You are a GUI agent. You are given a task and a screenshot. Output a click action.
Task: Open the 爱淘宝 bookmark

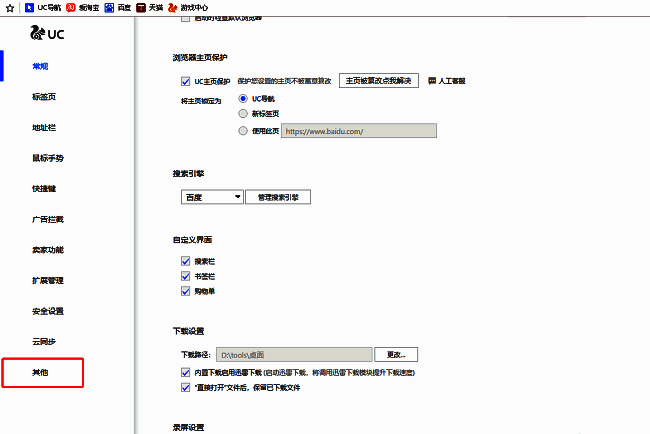click(x=83, y=7)
